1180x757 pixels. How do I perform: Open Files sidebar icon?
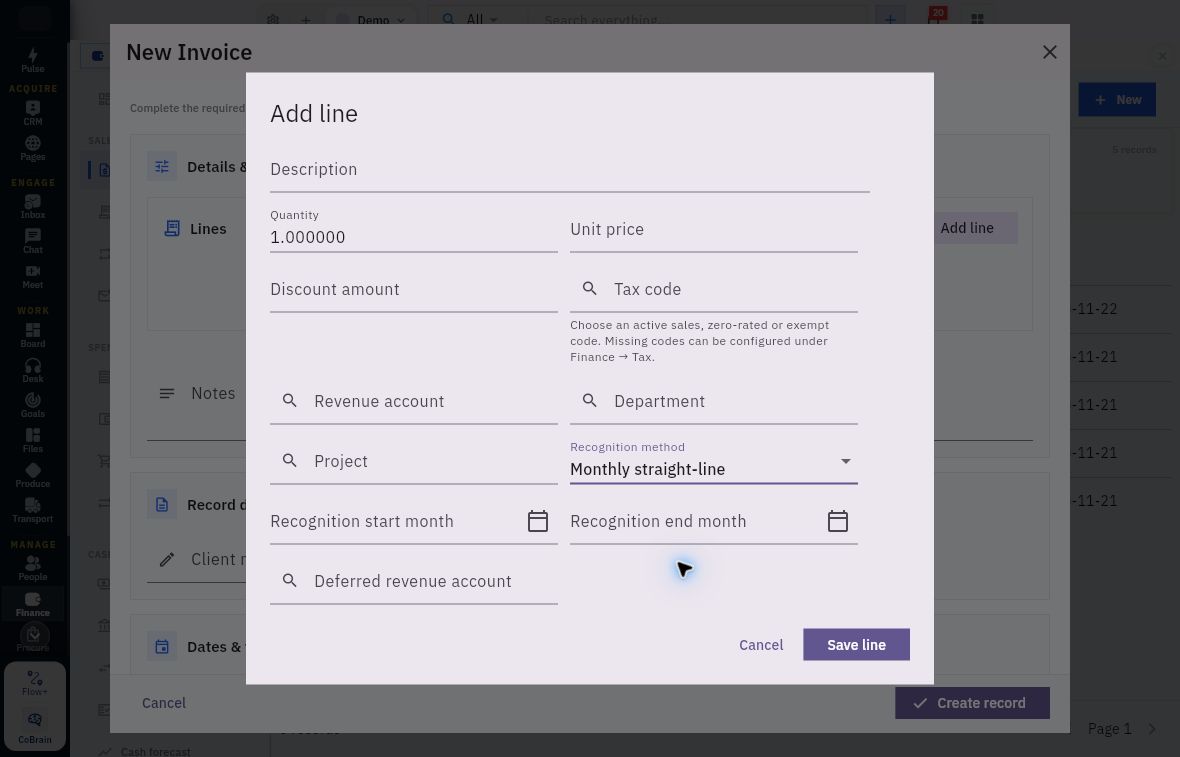pyautogui.click(x=32, y=440)
